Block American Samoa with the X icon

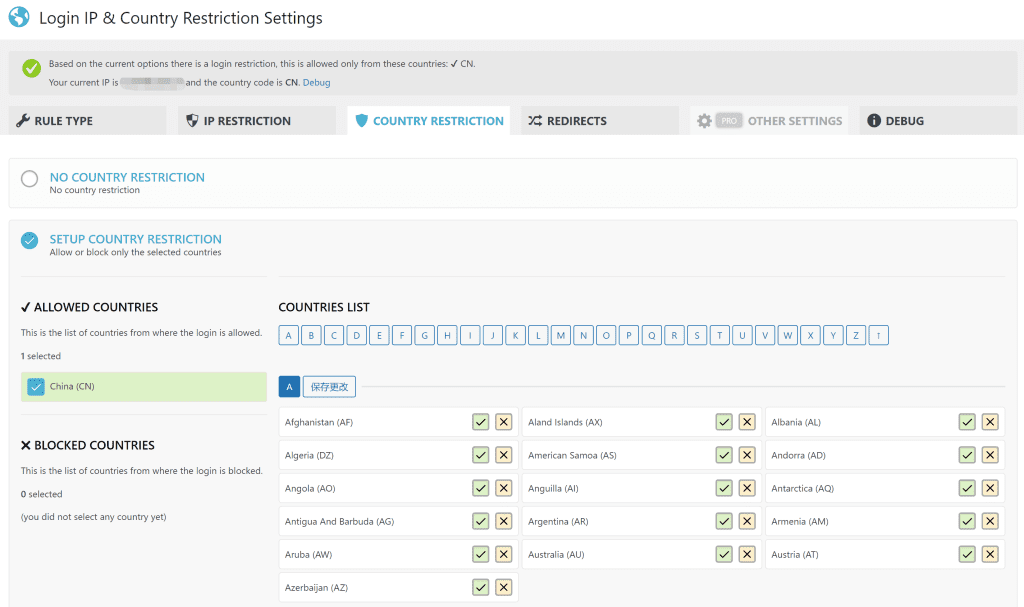coord(747,455)
